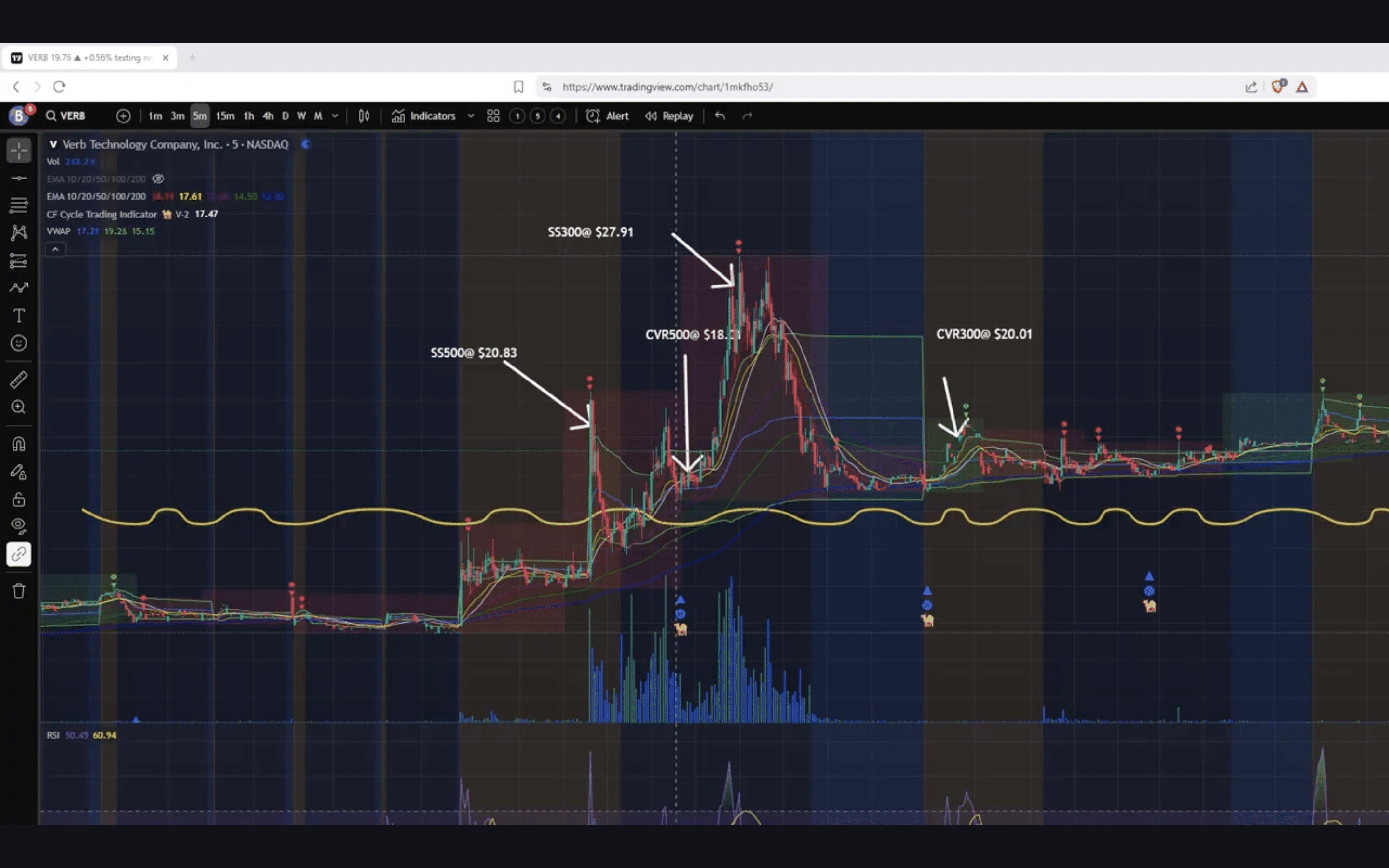Image resolution: width=1389 pixels, height=868 pixels.
Task: Toggle hidden EMA indicator eye icon
Action: 158,179
